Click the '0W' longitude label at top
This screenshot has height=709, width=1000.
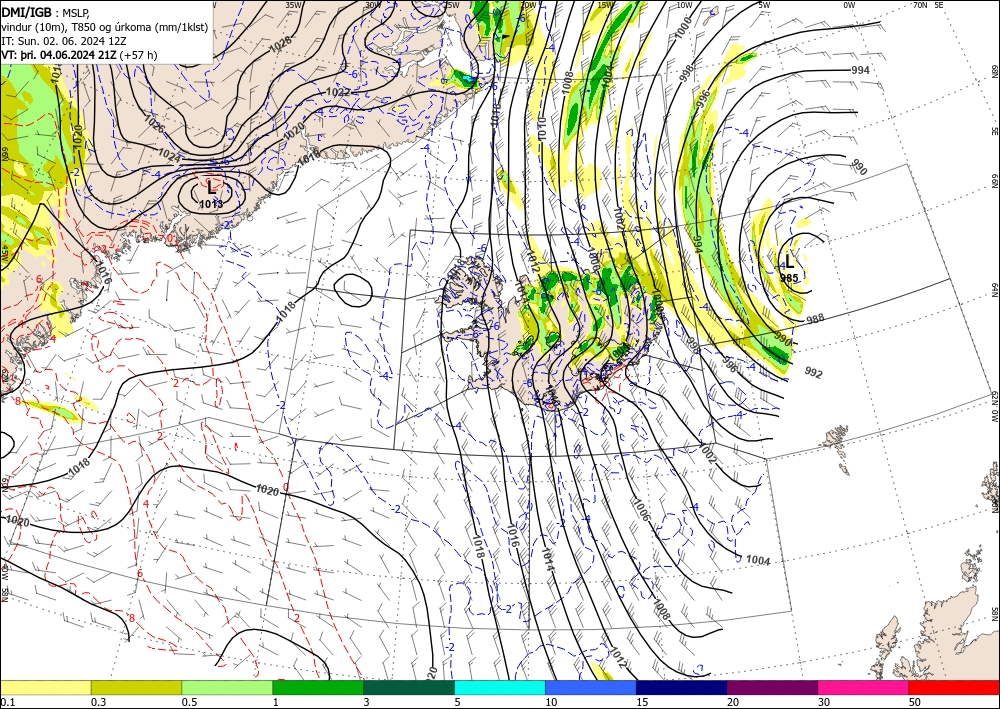[849, 5]
